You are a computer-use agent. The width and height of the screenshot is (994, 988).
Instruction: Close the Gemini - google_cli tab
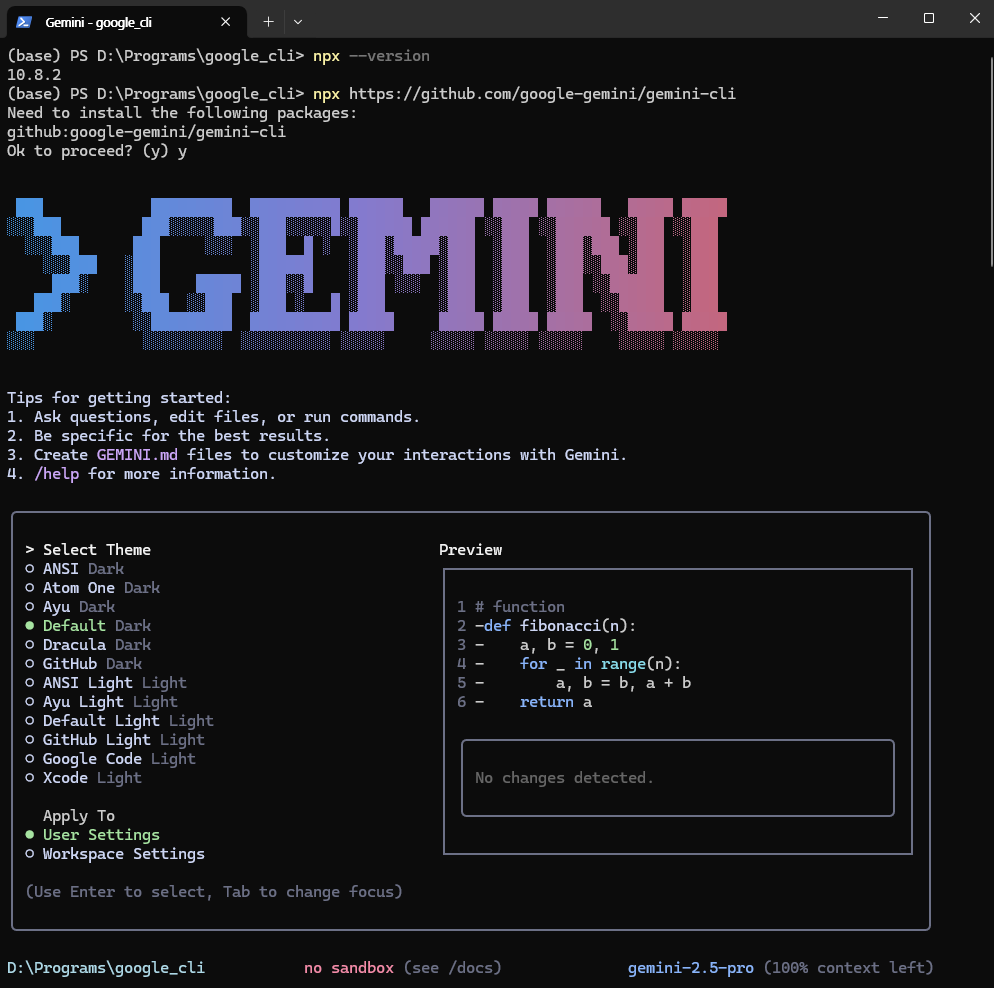point(225,22)
